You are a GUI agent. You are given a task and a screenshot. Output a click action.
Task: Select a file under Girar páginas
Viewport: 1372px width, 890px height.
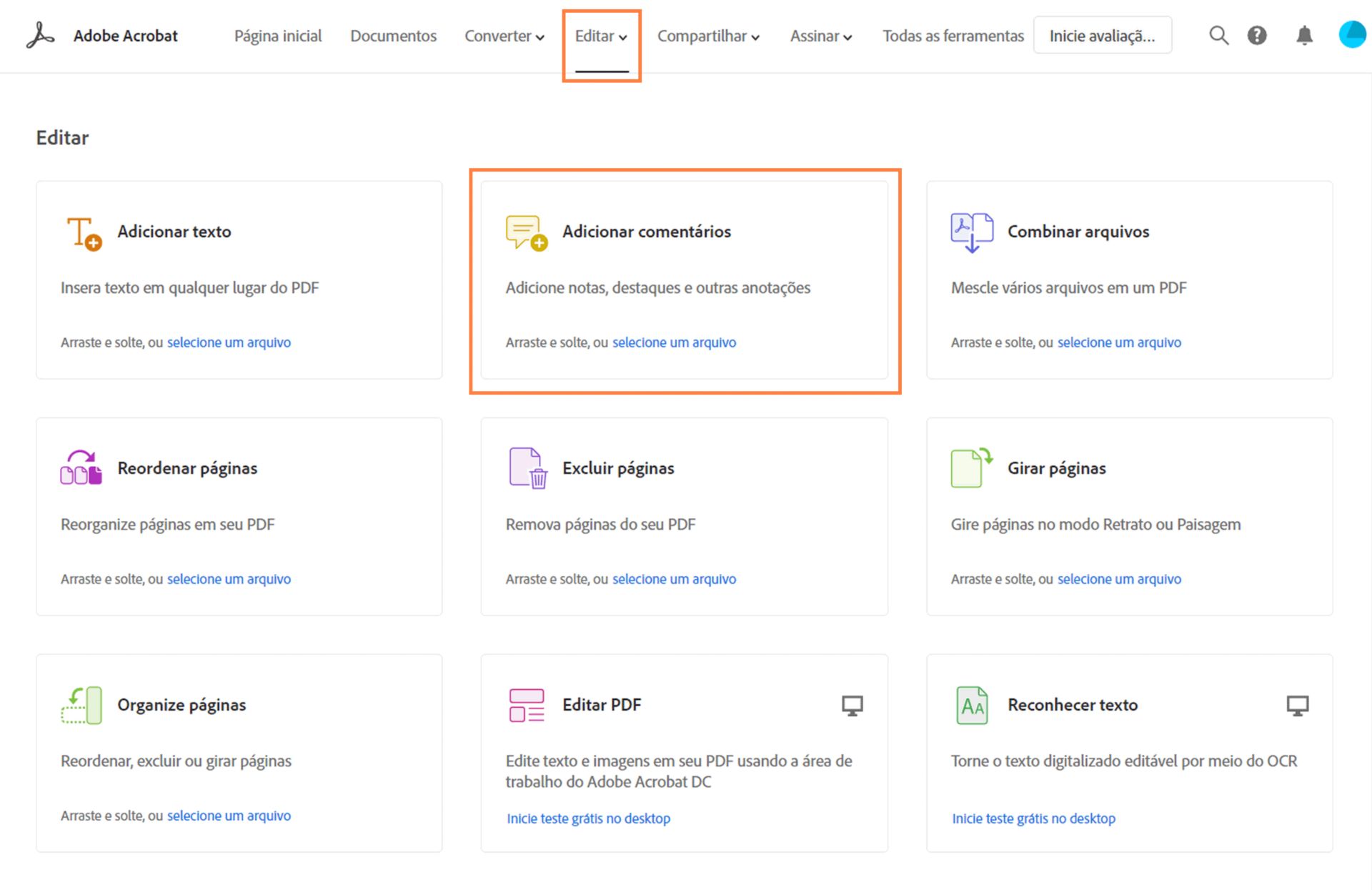tap(1119, 579)
